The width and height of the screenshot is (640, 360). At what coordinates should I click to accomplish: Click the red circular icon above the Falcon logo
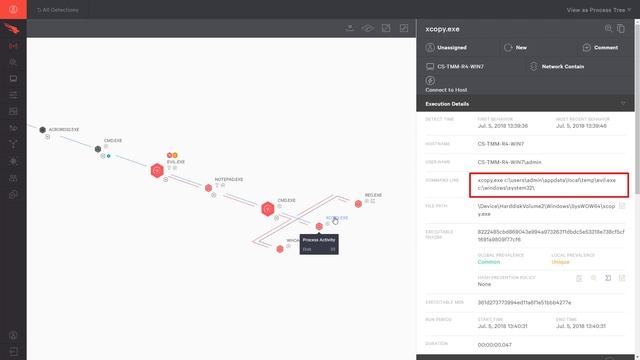[13, 9]
